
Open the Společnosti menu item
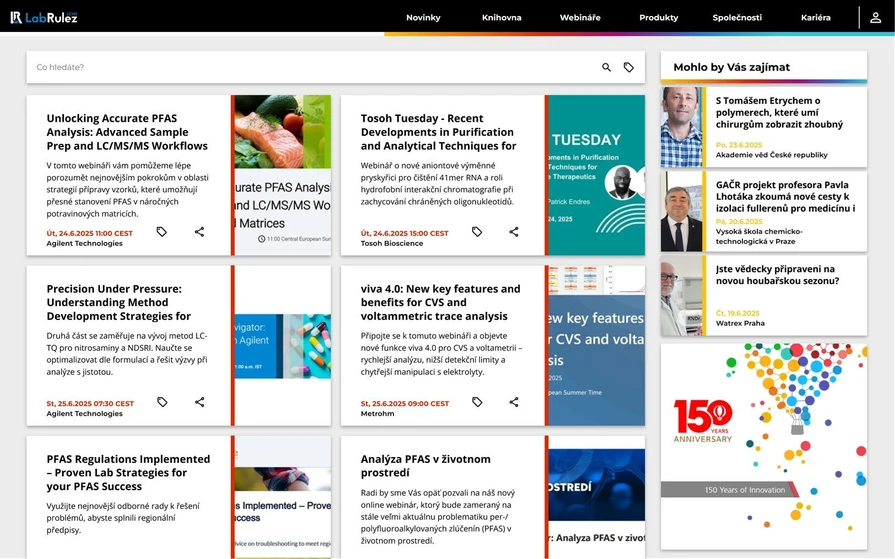(x=737, y=18)
